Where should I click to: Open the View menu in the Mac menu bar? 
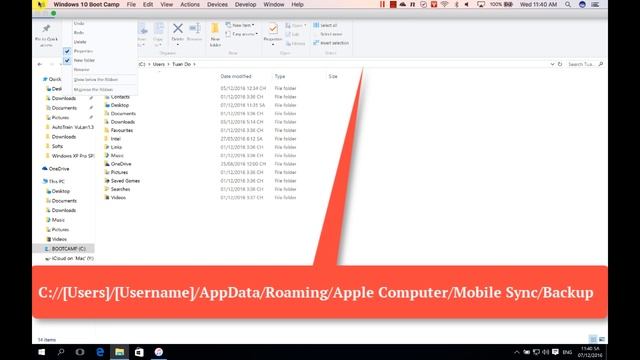tap(167, 4)
